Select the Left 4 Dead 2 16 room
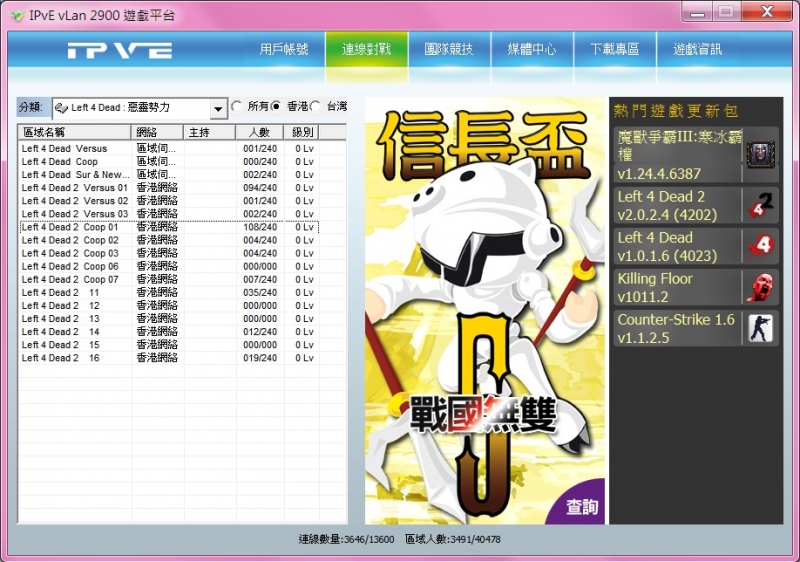This screenshot has height=562, width=800. (x=169, y=358)
